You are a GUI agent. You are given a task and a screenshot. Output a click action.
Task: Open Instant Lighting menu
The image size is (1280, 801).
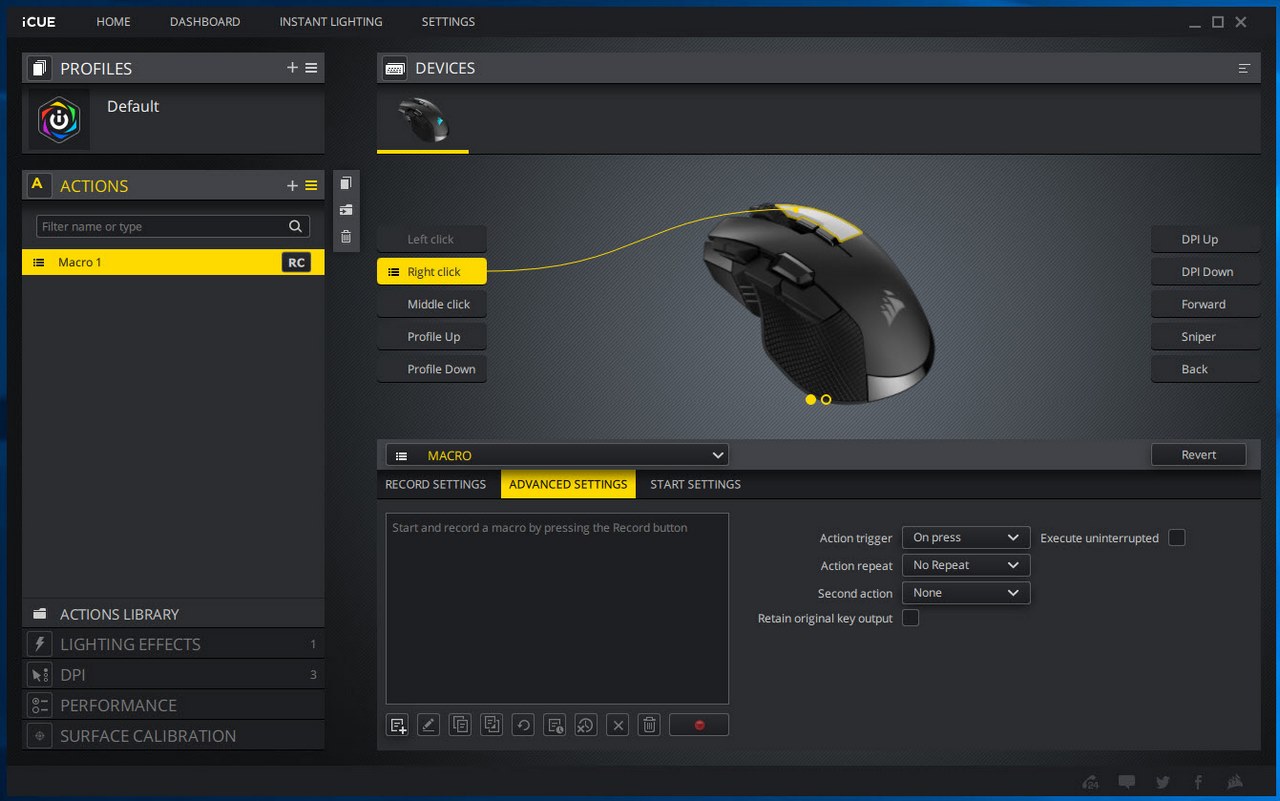tap(331, 21)
